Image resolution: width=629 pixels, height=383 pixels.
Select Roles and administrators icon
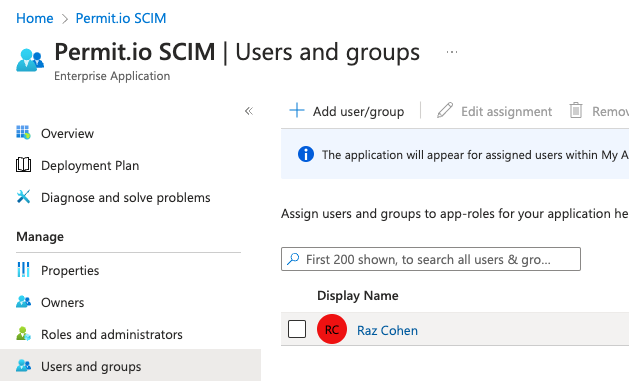click(23, 334)
